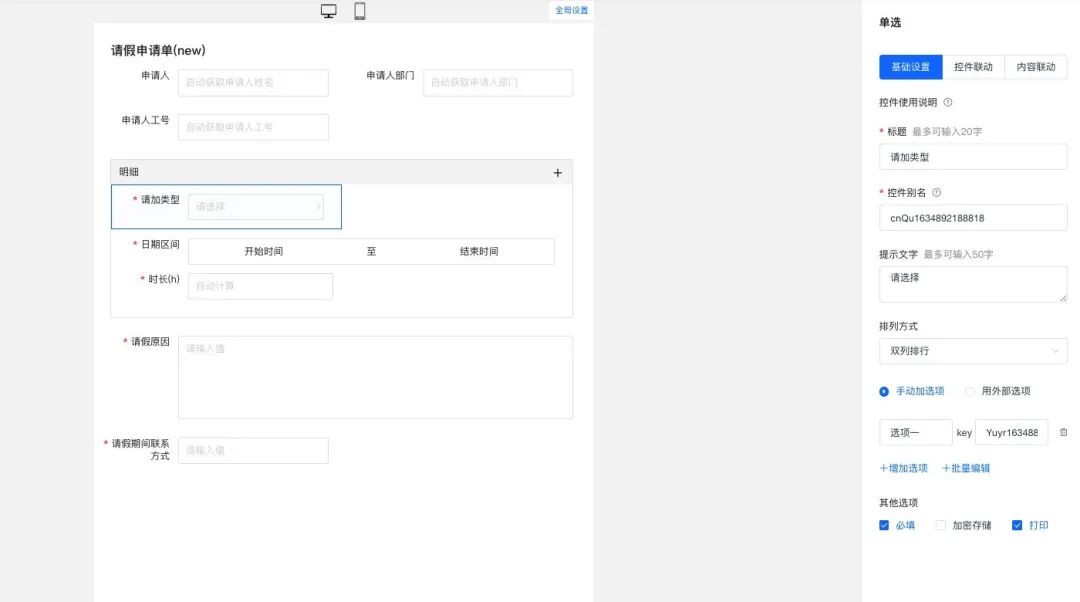Edit option key field Yuyr163488
Viewport: 1080px width, 602px height.
tap(1011, 433)
